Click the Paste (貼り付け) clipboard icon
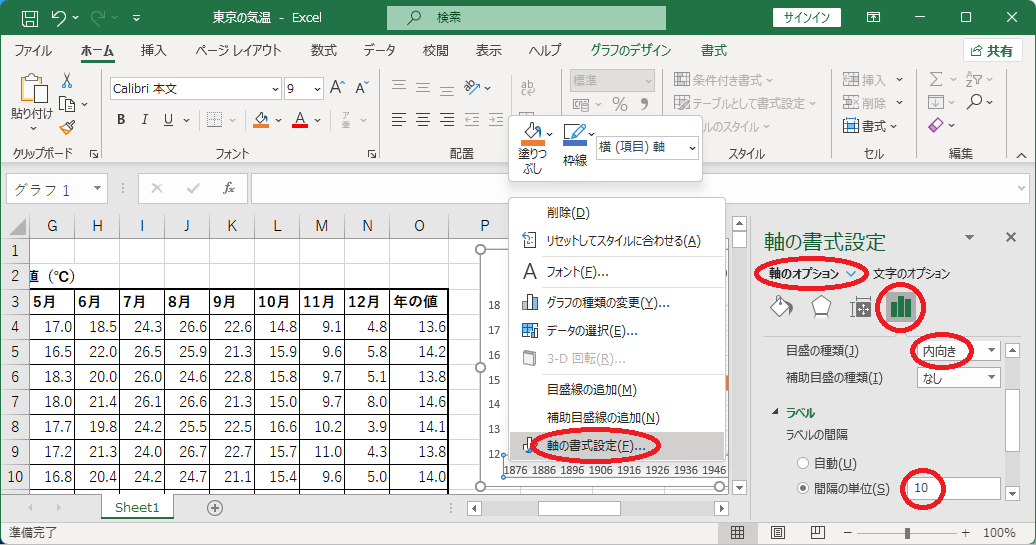1036x545 pixels. click(x=32, y=89)
